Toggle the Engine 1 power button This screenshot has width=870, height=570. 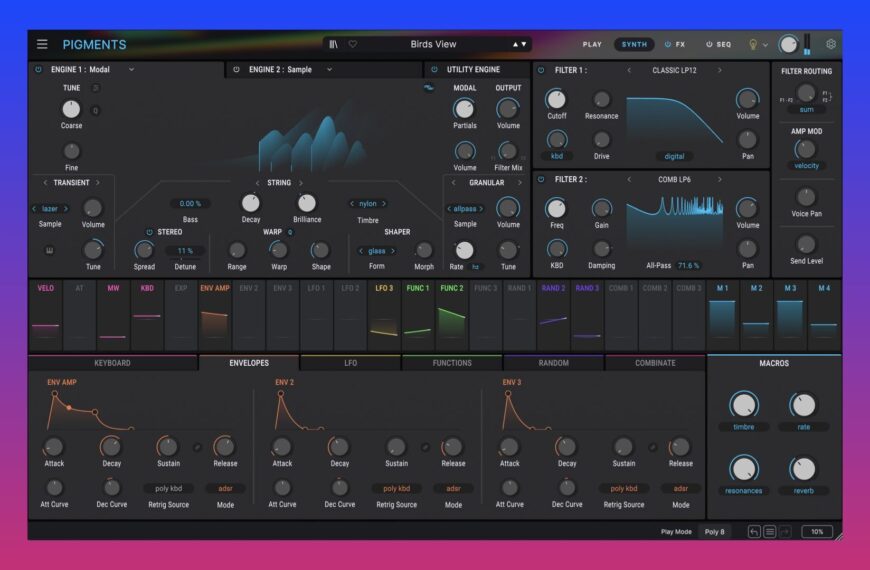pyautogui.click(x=39, y=70)
